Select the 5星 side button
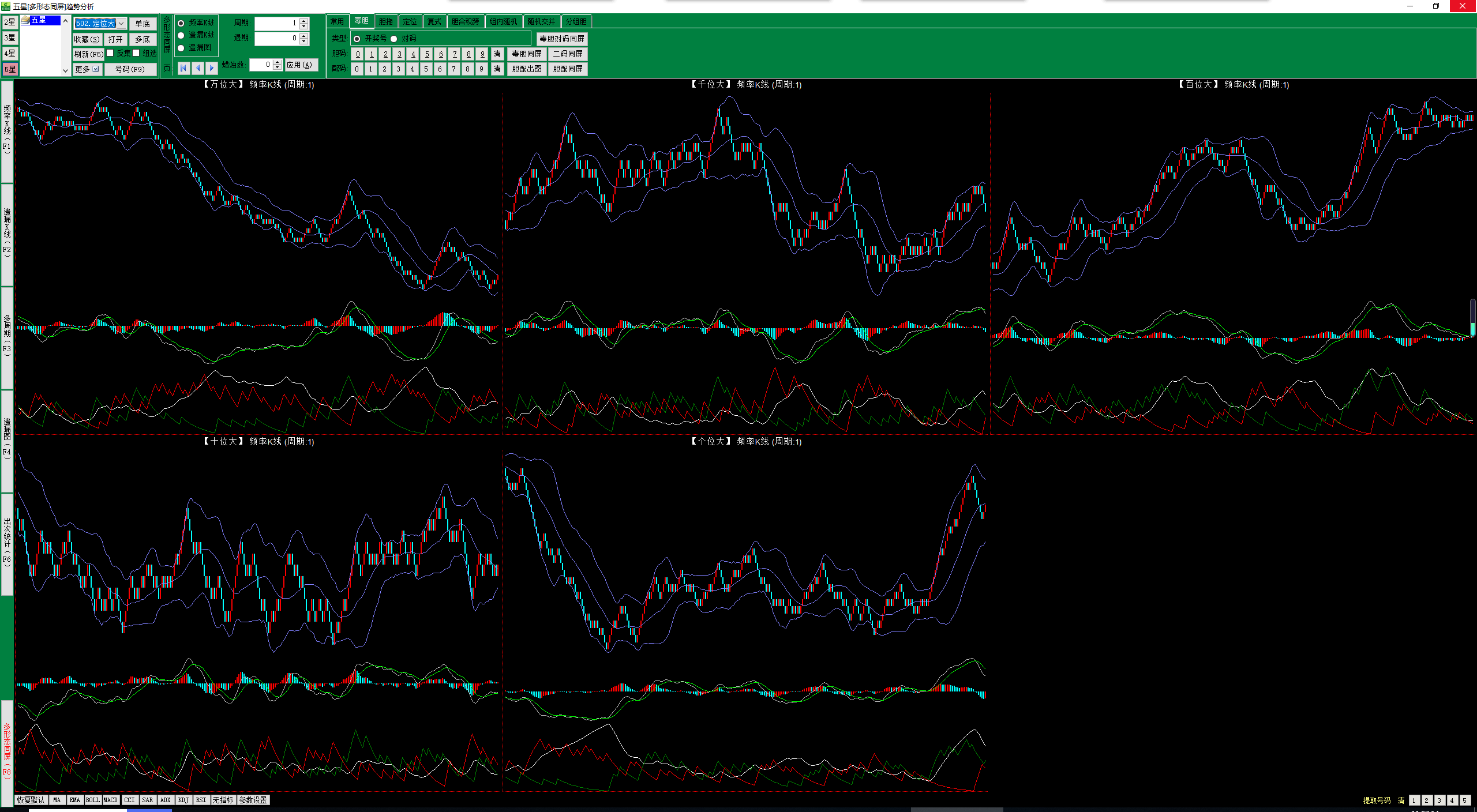Viewport: 1477px width, 812px height. pyautogui.click(x=10, y=69)
